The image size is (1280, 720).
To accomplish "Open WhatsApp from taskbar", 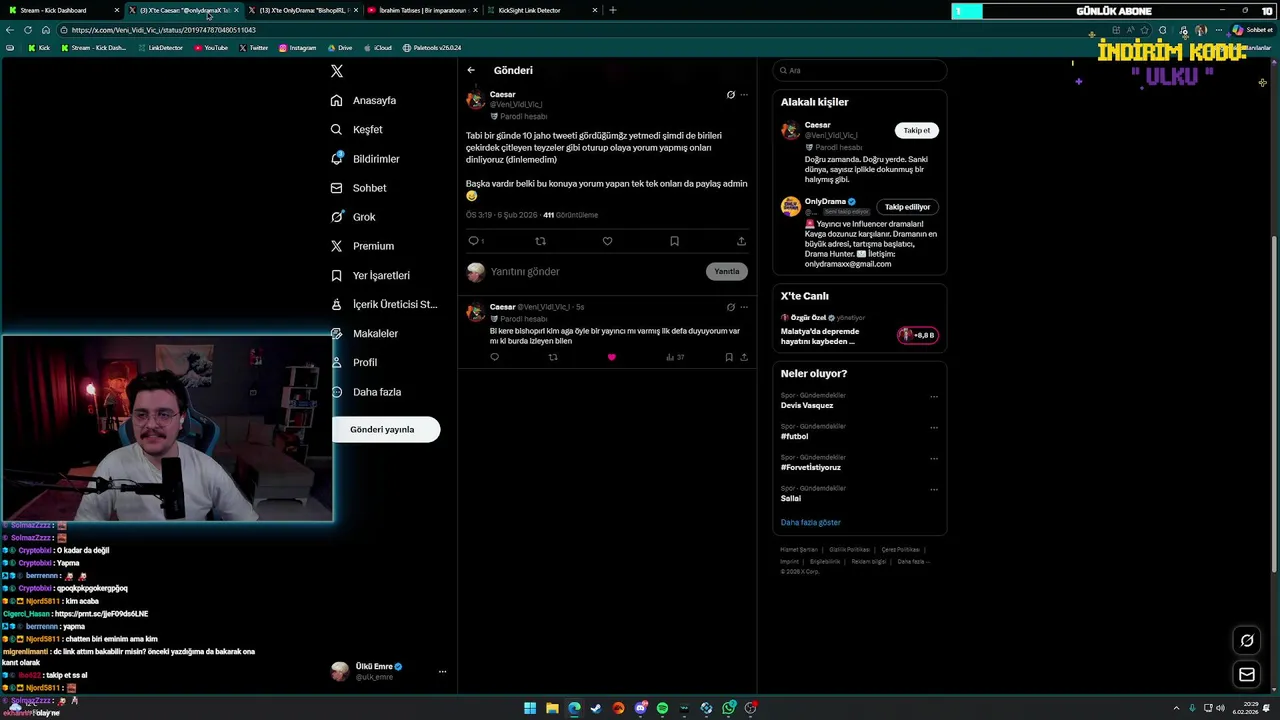I will (729, 708).
